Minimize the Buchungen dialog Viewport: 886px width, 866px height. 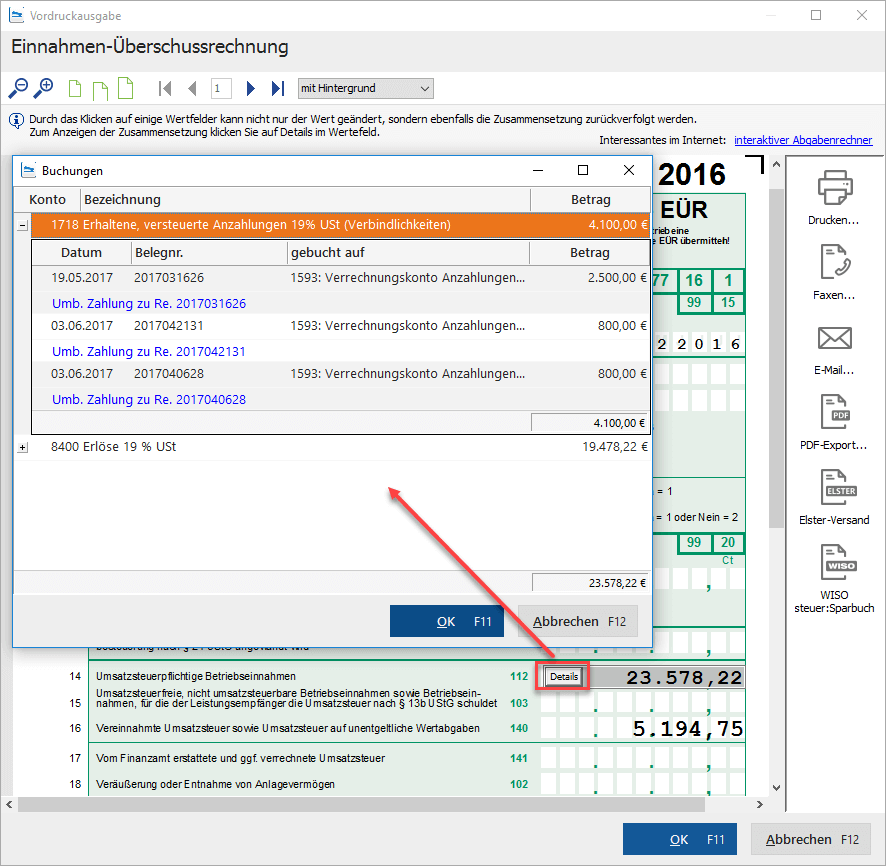[x=538, y=170]
